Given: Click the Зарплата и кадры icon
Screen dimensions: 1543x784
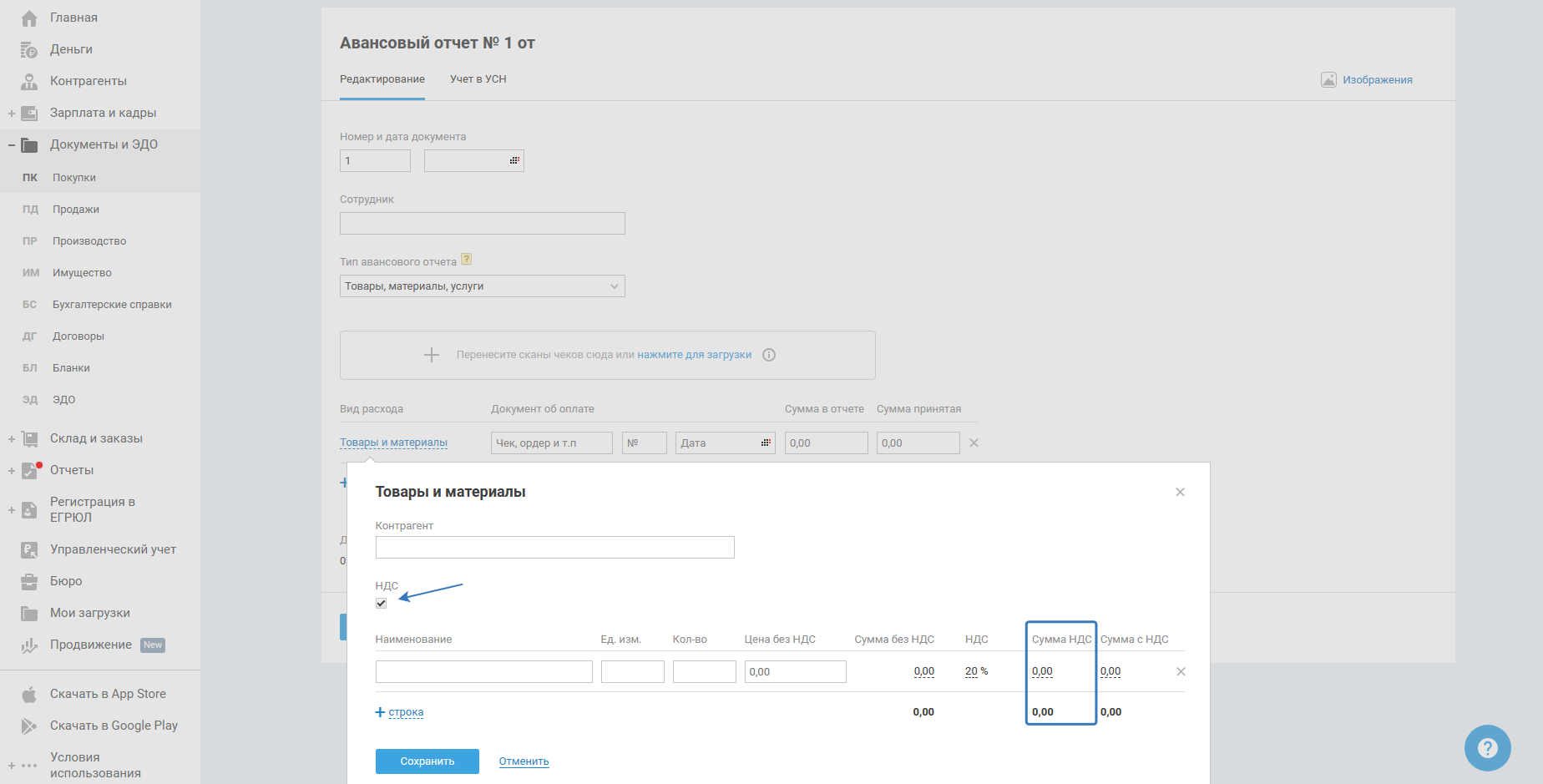Looking at the screenshot, I should tap(29, 113).
